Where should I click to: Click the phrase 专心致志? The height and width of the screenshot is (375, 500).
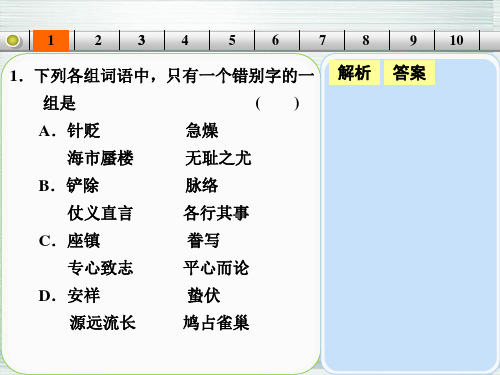point(100,268)
